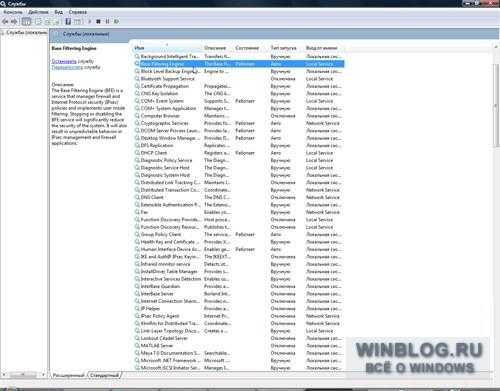Switch to the Стандартный tab
This screenshot has height=391, width=500.
coord(104,375)
